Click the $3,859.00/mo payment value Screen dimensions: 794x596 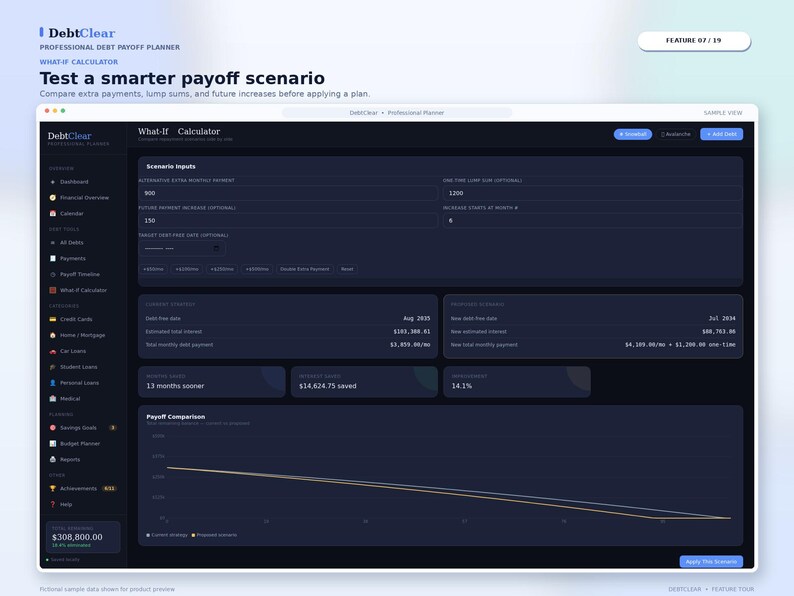point(410,345)
